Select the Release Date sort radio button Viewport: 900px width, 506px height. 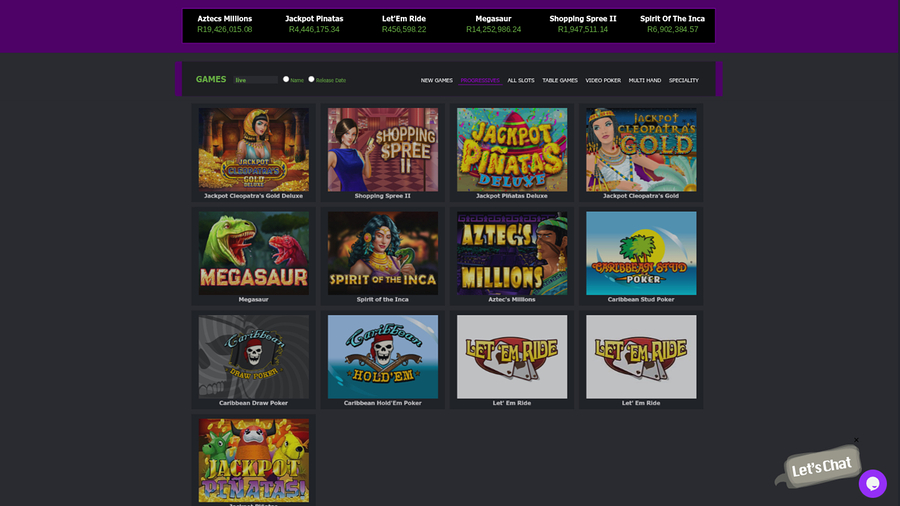pyautogui.click(x=311, y=79)
